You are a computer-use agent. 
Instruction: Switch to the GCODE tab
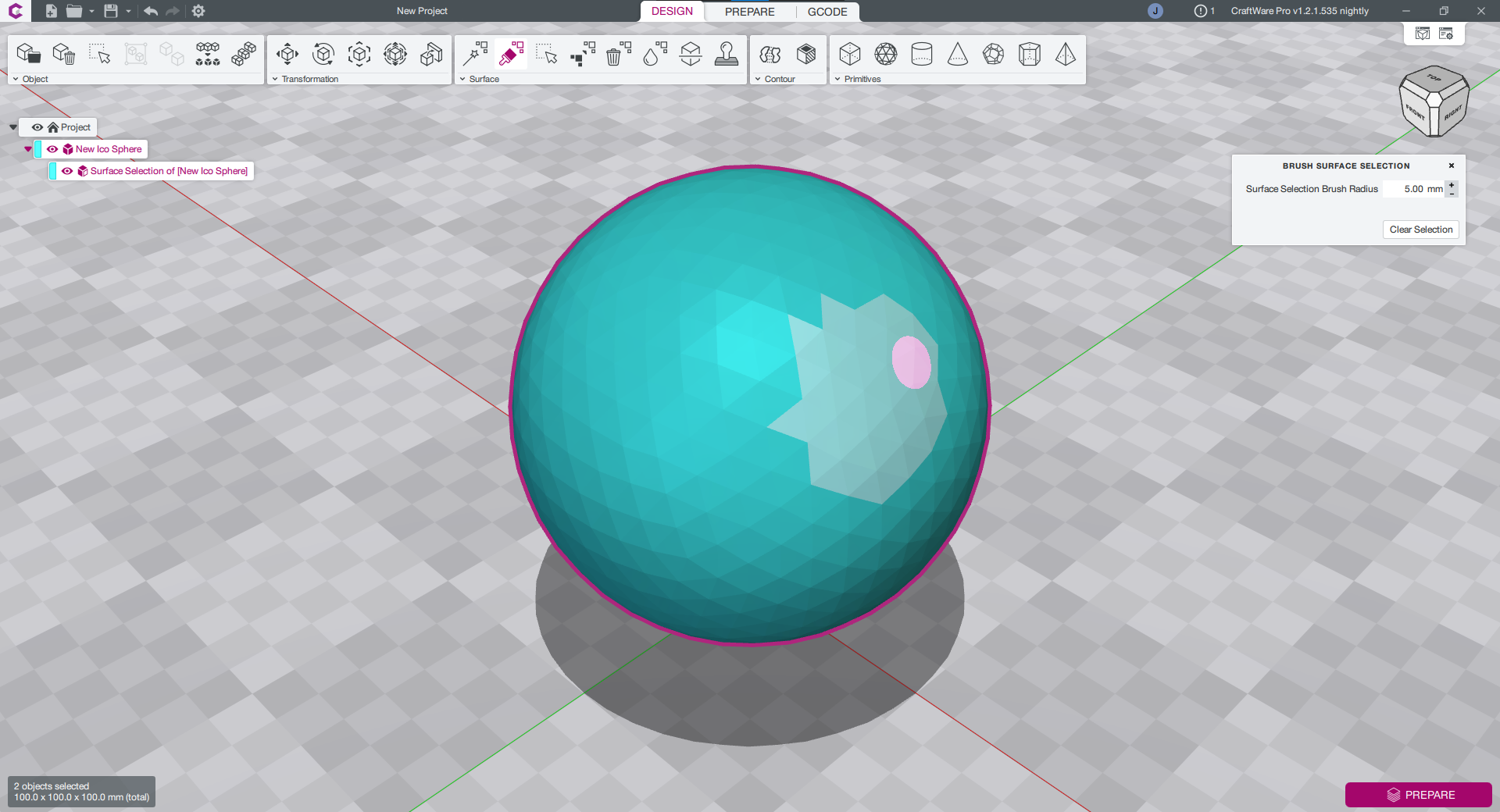827,12
